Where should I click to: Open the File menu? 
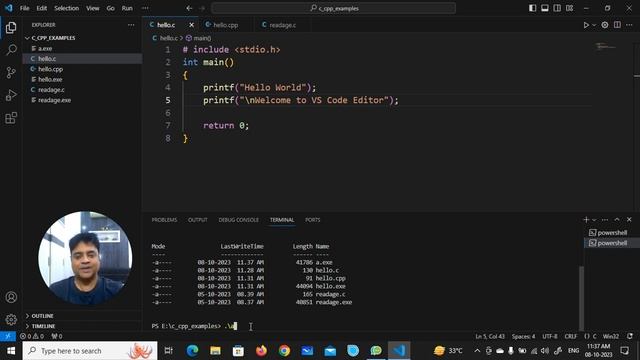(24, 8)
